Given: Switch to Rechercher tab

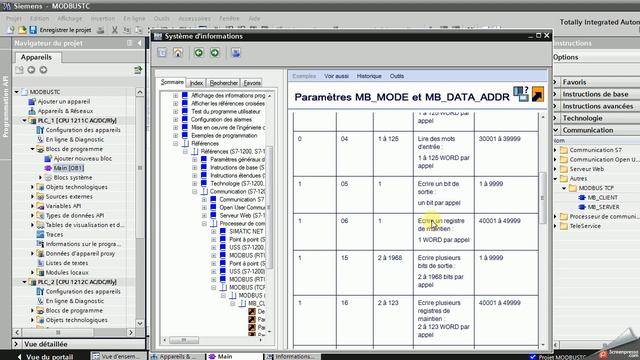Looking at the screenshot, I should tap(223, 83).
